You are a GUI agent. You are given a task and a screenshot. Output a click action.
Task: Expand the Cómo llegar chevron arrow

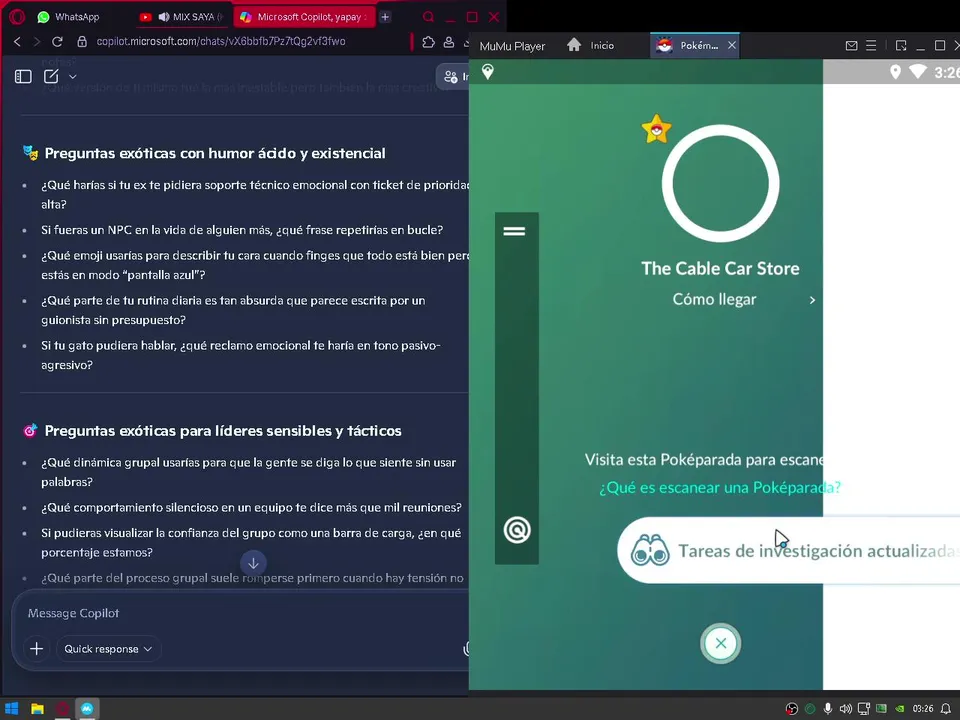812,300
